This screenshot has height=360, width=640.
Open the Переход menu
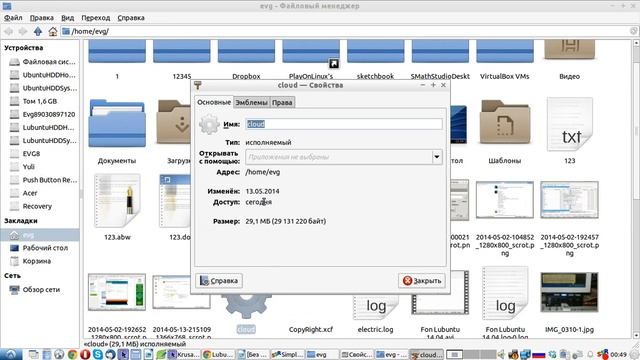(96, 18)
